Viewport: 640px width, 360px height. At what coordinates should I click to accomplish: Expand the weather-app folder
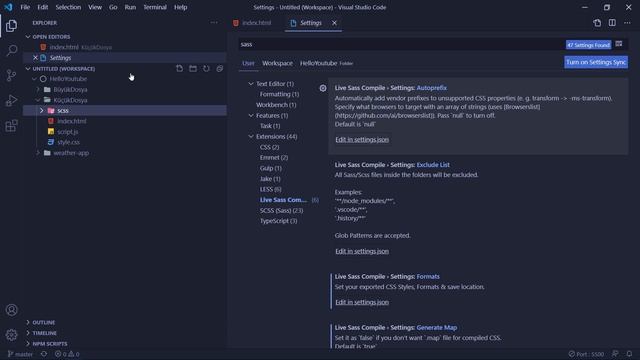pos(38,153)
